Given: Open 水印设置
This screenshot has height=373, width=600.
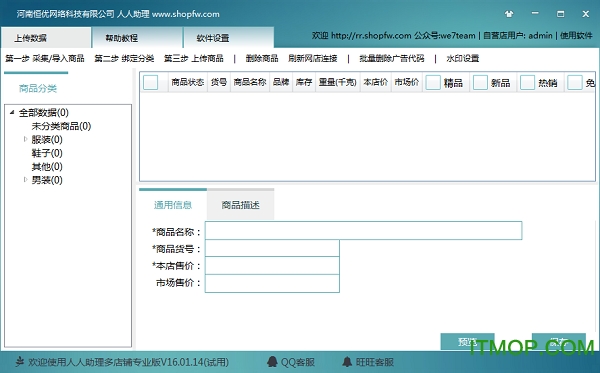Looking at the screenshot, I should click(x=463, y=59).
